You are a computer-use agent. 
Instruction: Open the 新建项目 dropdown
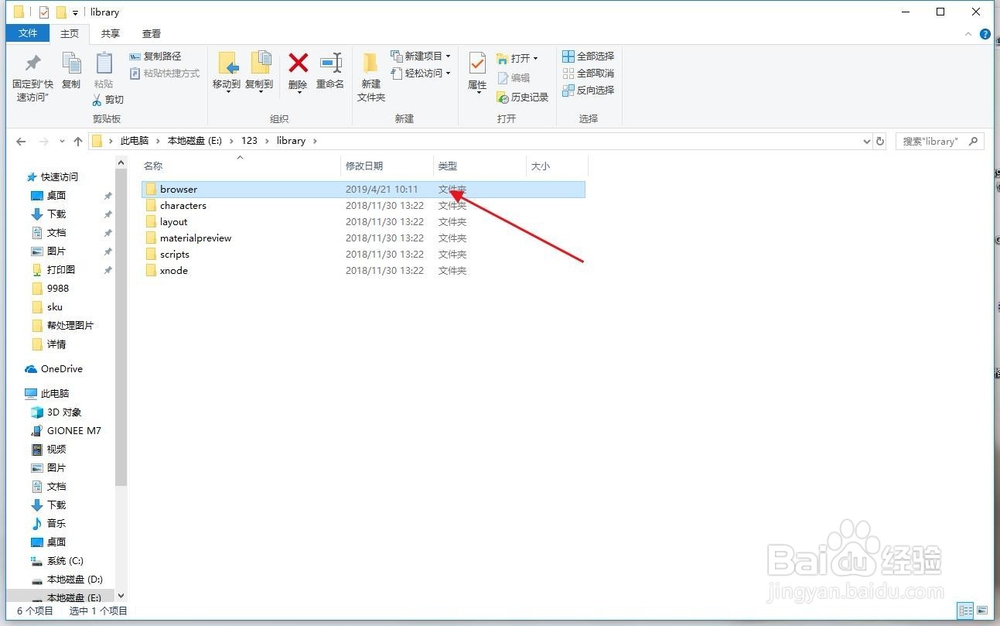pyautogui.click(x=421, y=56)
